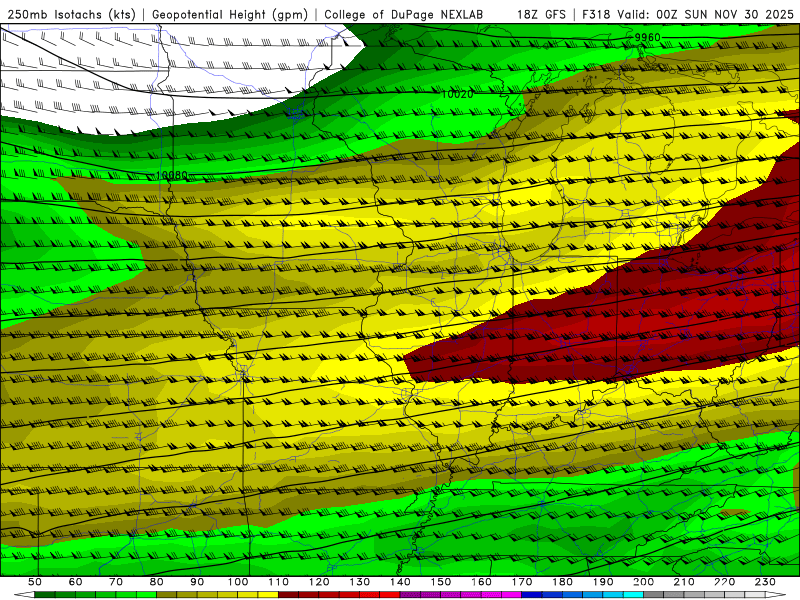Click the 90 value on the color scale

(x=197, y=582)
